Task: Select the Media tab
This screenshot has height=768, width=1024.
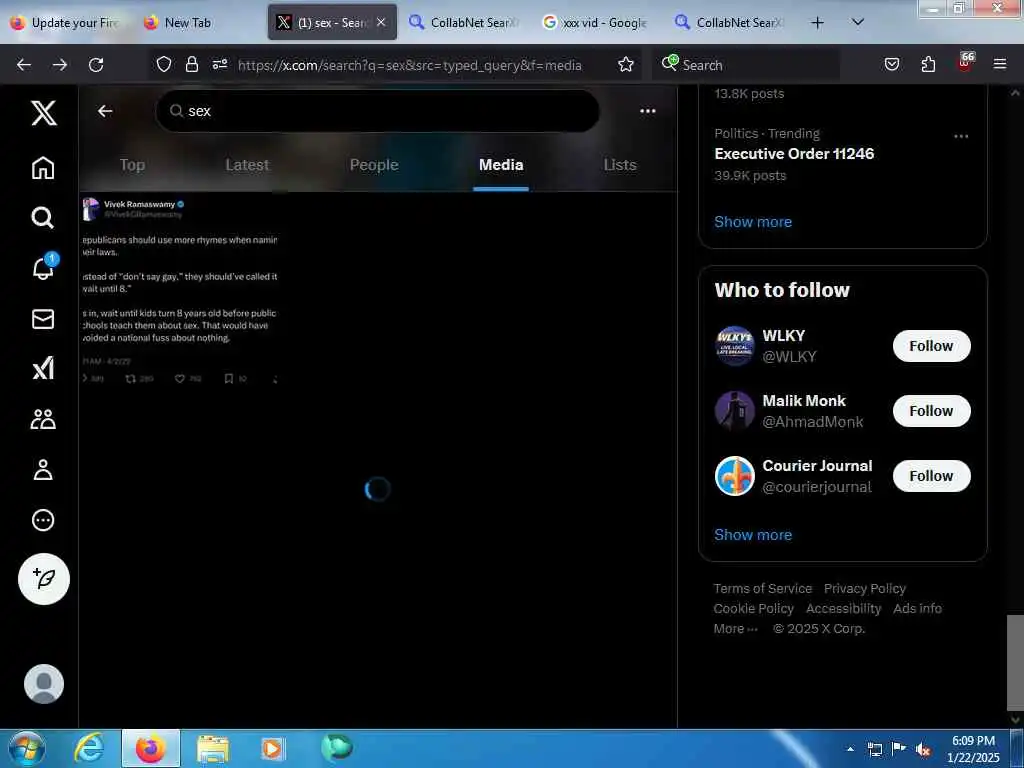Action: (501, 165)
